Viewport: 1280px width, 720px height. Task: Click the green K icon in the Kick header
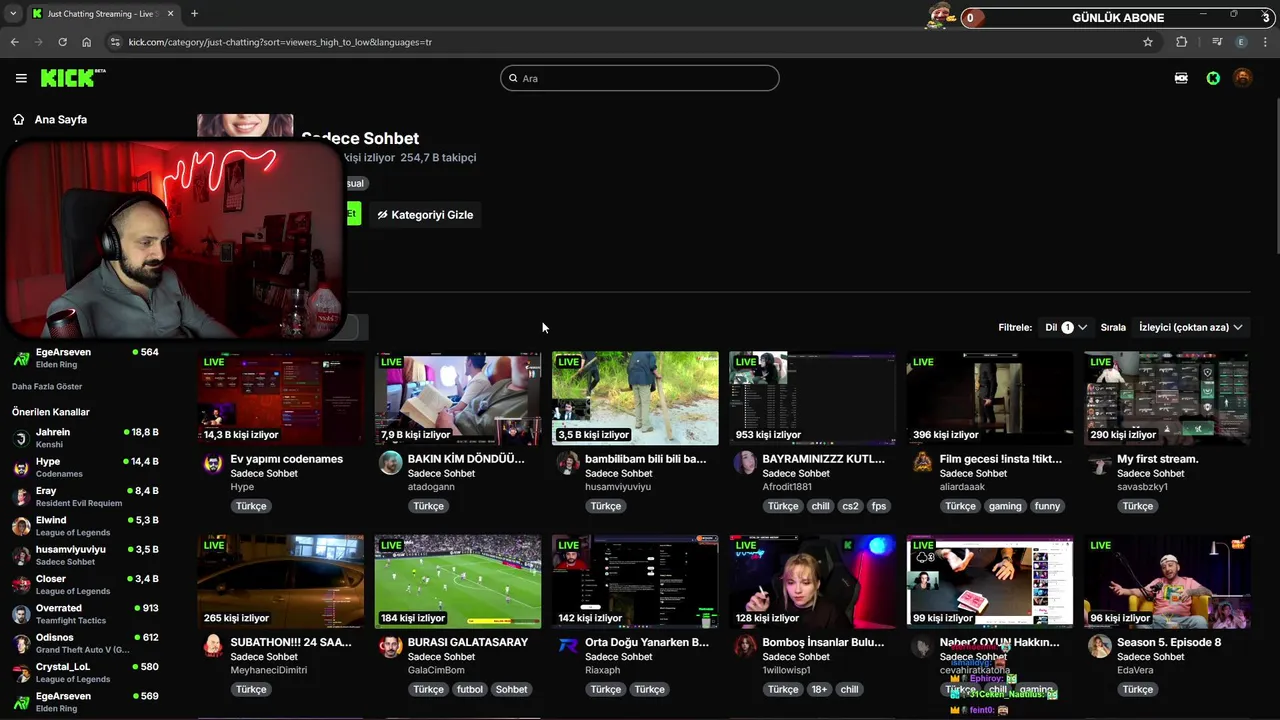click(x=1213, y=78)
